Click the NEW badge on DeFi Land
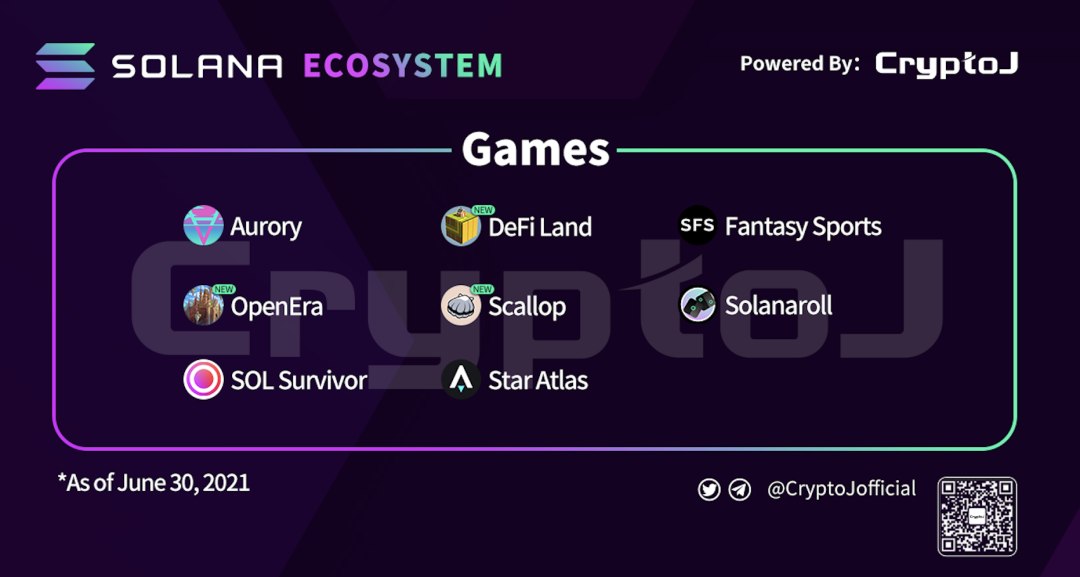 point(482,211)
